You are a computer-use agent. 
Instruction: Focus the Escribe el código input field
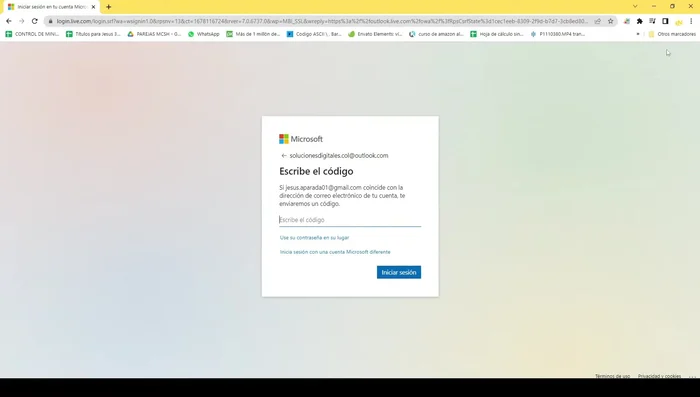[350, 220]
